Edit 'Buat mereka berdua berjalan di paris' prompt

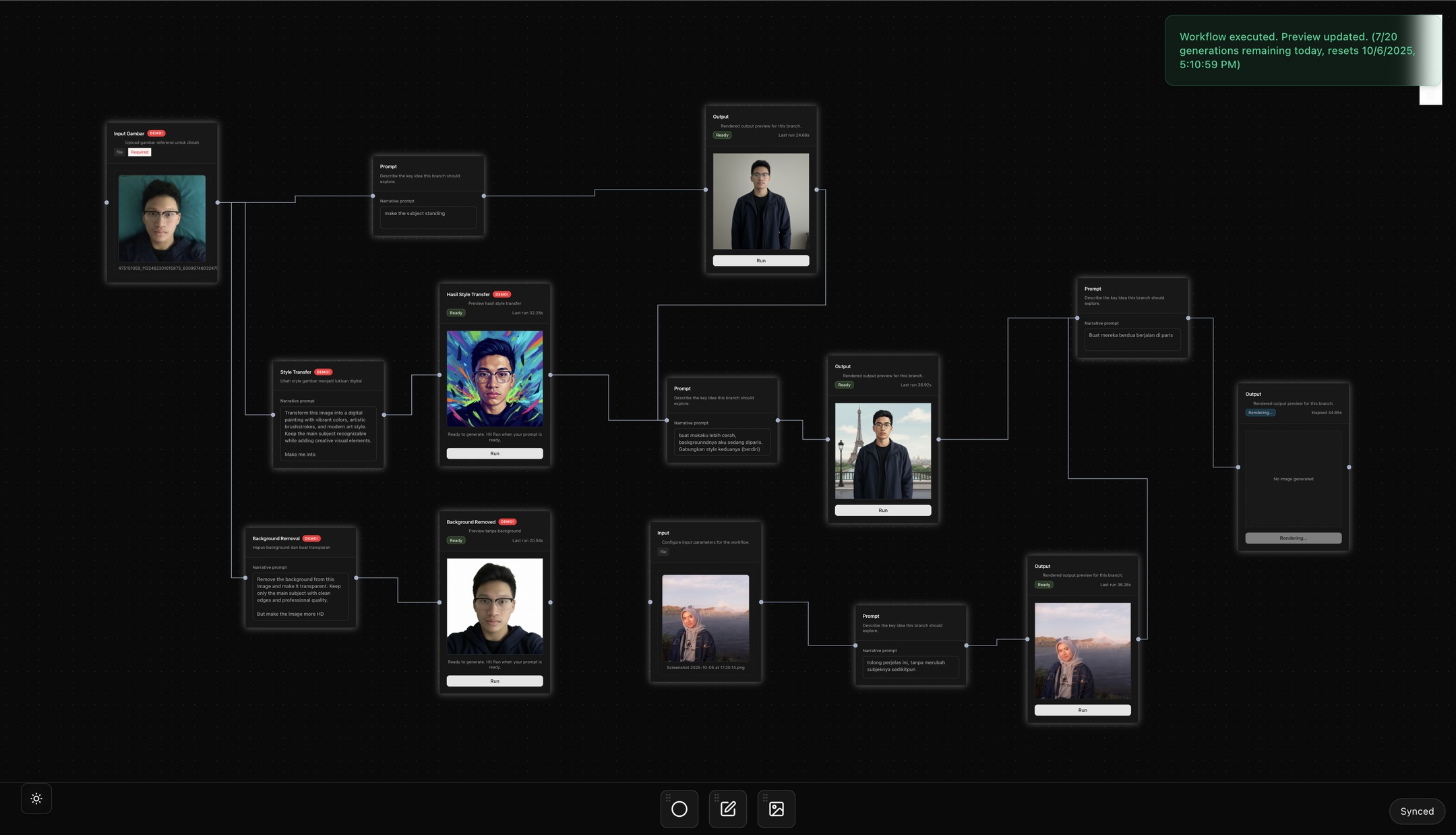1132,339
